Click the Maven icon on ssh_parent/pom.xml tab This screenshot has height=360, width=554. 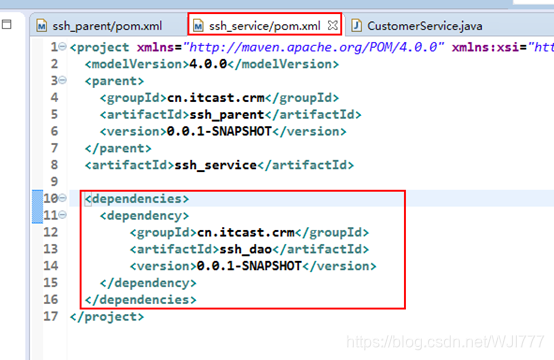click(42, 26)
